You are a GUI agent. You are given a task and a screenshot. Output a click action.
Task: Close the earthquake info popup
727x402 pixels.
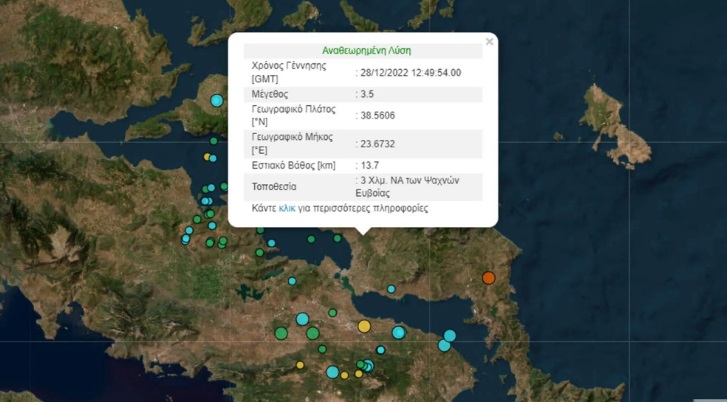[489, 42]
